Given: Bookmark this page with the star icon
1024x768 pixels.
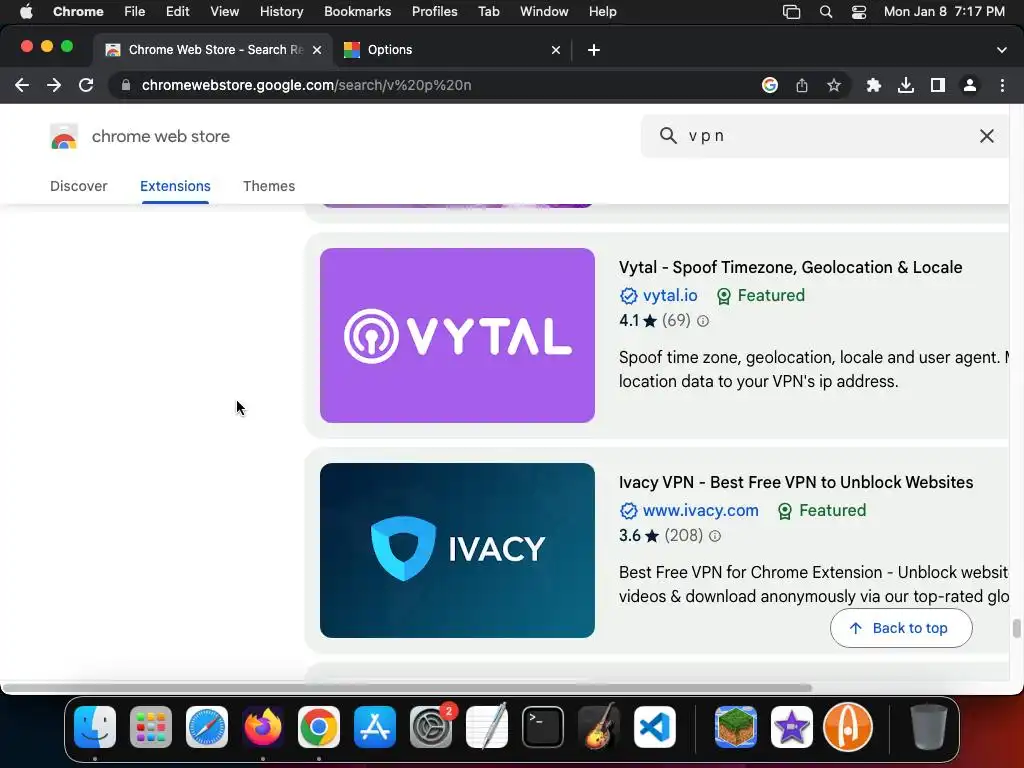Looking at the screenshot, I should pyautogui.click(x=834, y=86).
